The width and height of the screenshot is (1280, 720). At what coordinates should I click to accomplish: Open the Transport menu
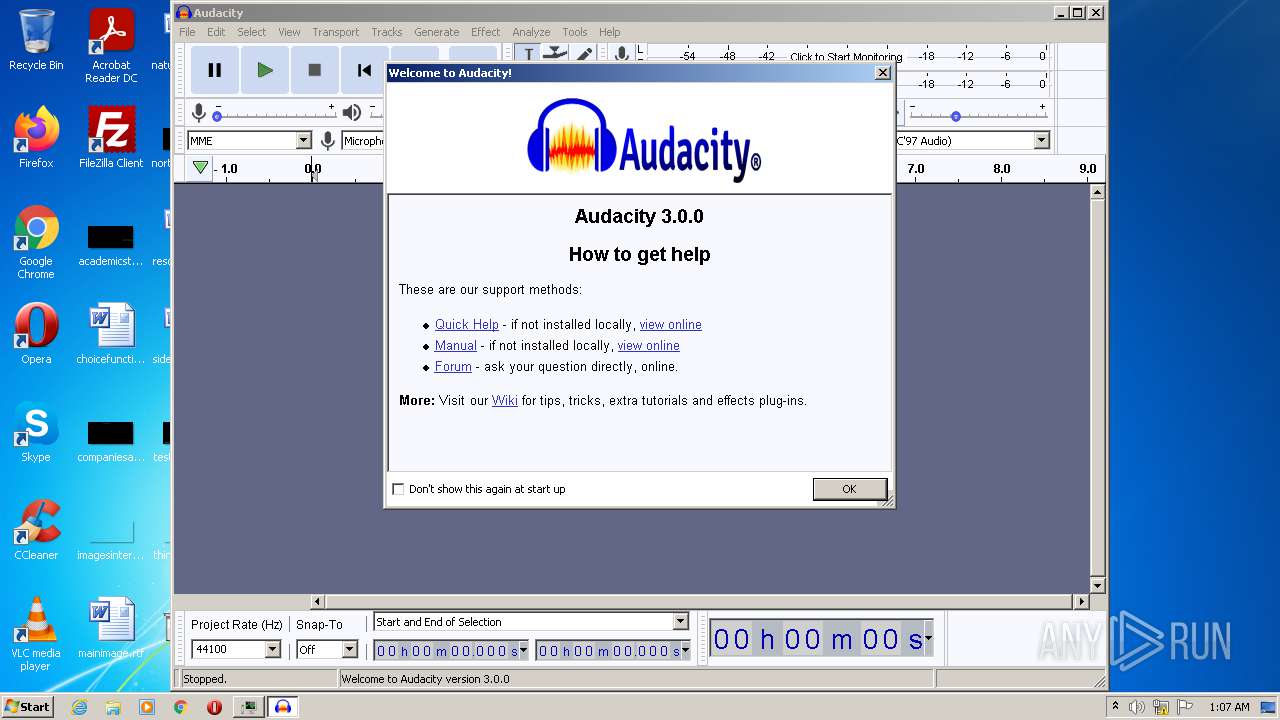[x=335, y=32]
